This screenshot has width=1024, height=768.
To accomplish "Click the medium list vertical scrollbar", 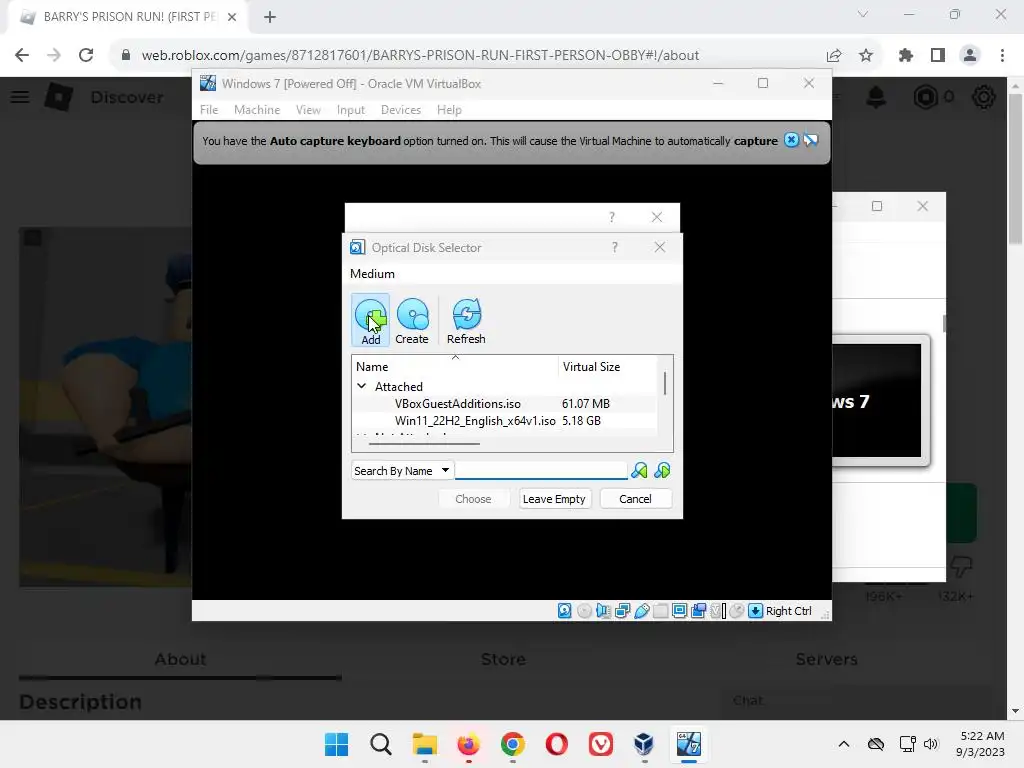I will pyautogui.click(x=665, y=384).
